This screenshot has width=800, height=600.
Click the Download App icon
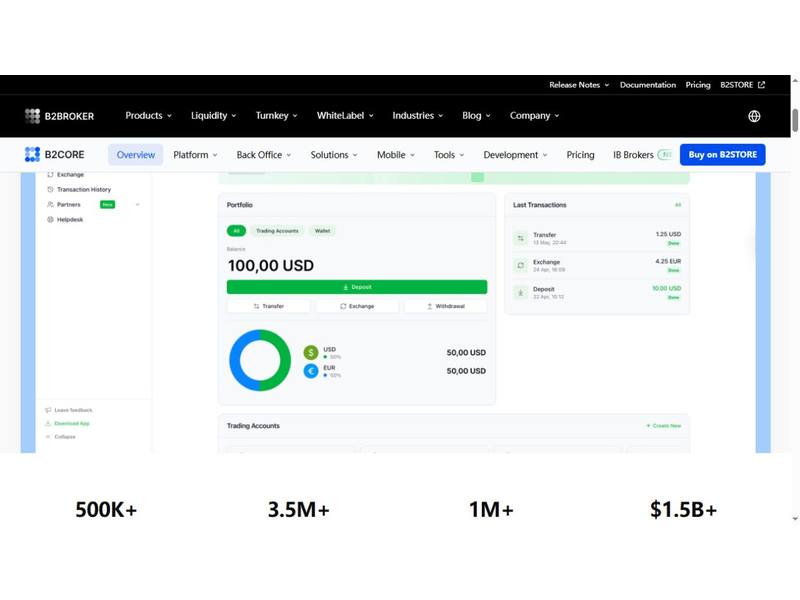tap(48, 423)
